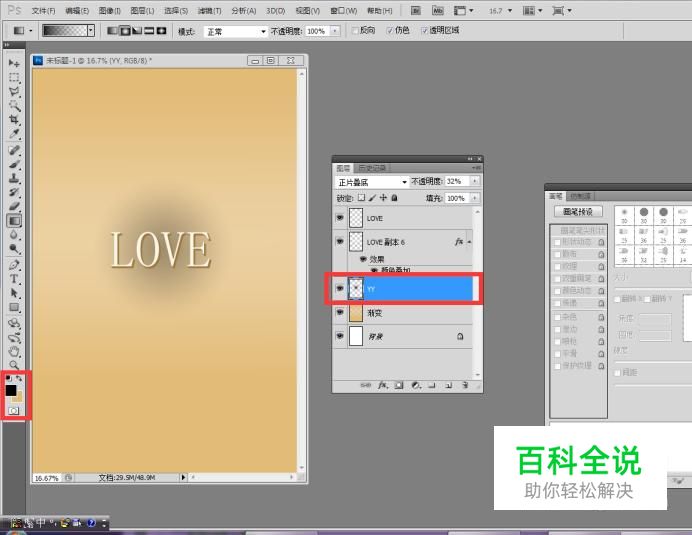This screenshot has height=535, width=692.
Task: Open the 选择(S) menu
Action: tap(176, 11)
